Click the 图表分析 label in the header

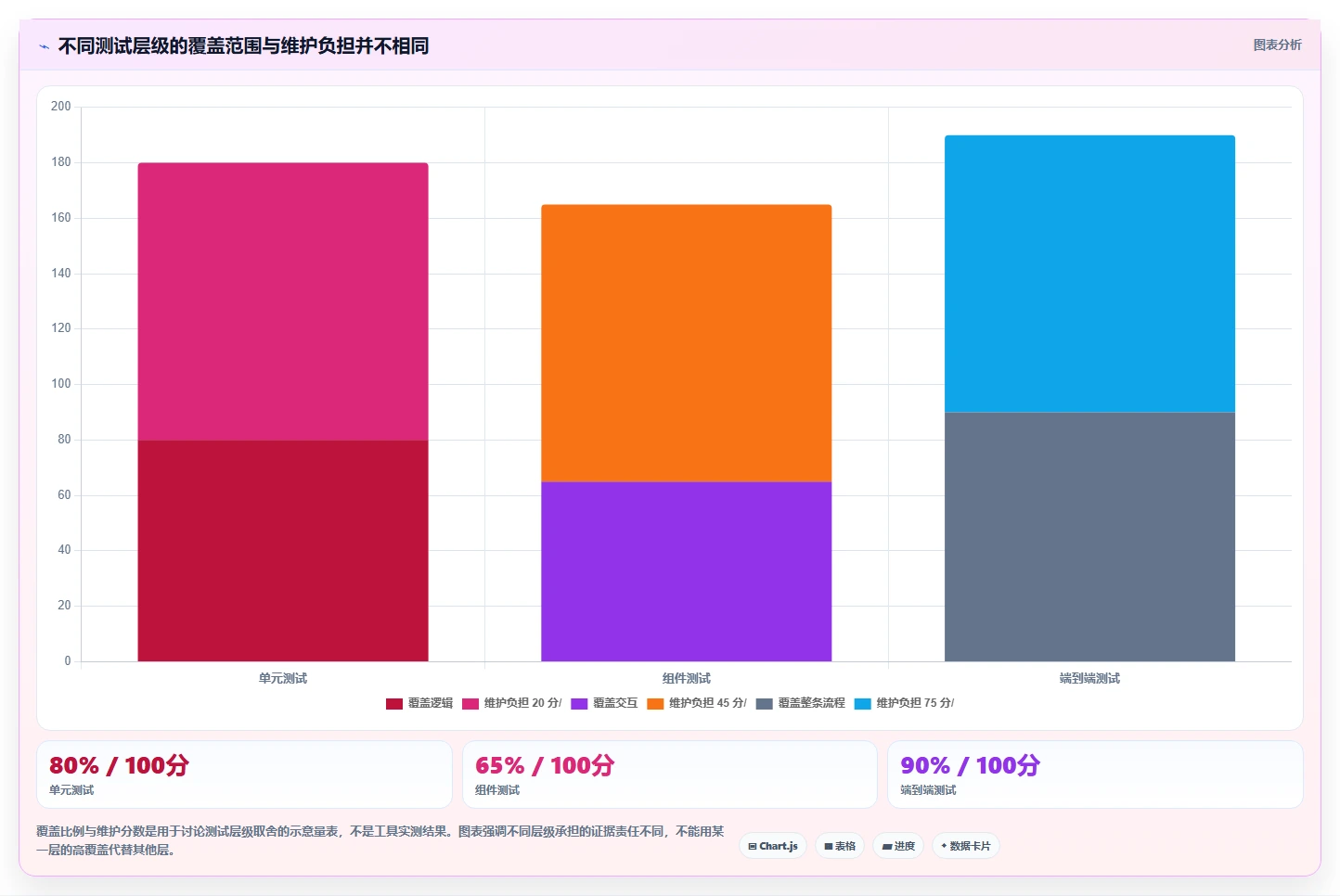click(x=1277, y=45)
